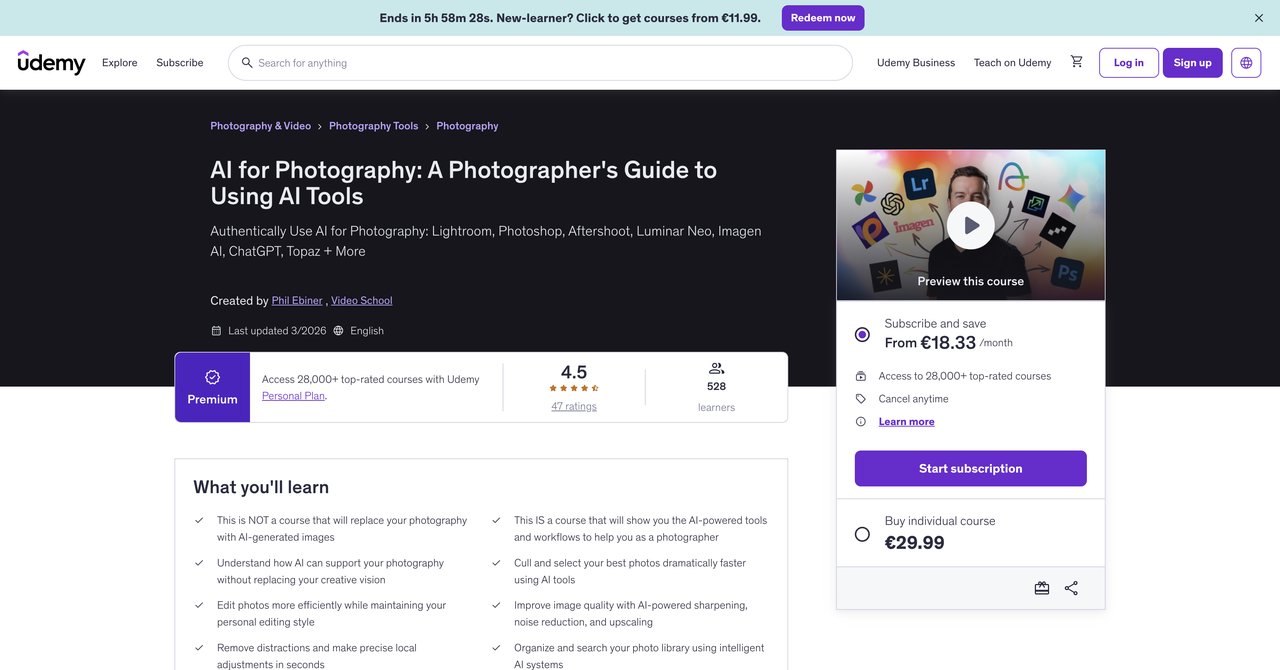Open Video School instructor link
The height and width of the screenshot is (670, 1280).
(x=362, y=301)
